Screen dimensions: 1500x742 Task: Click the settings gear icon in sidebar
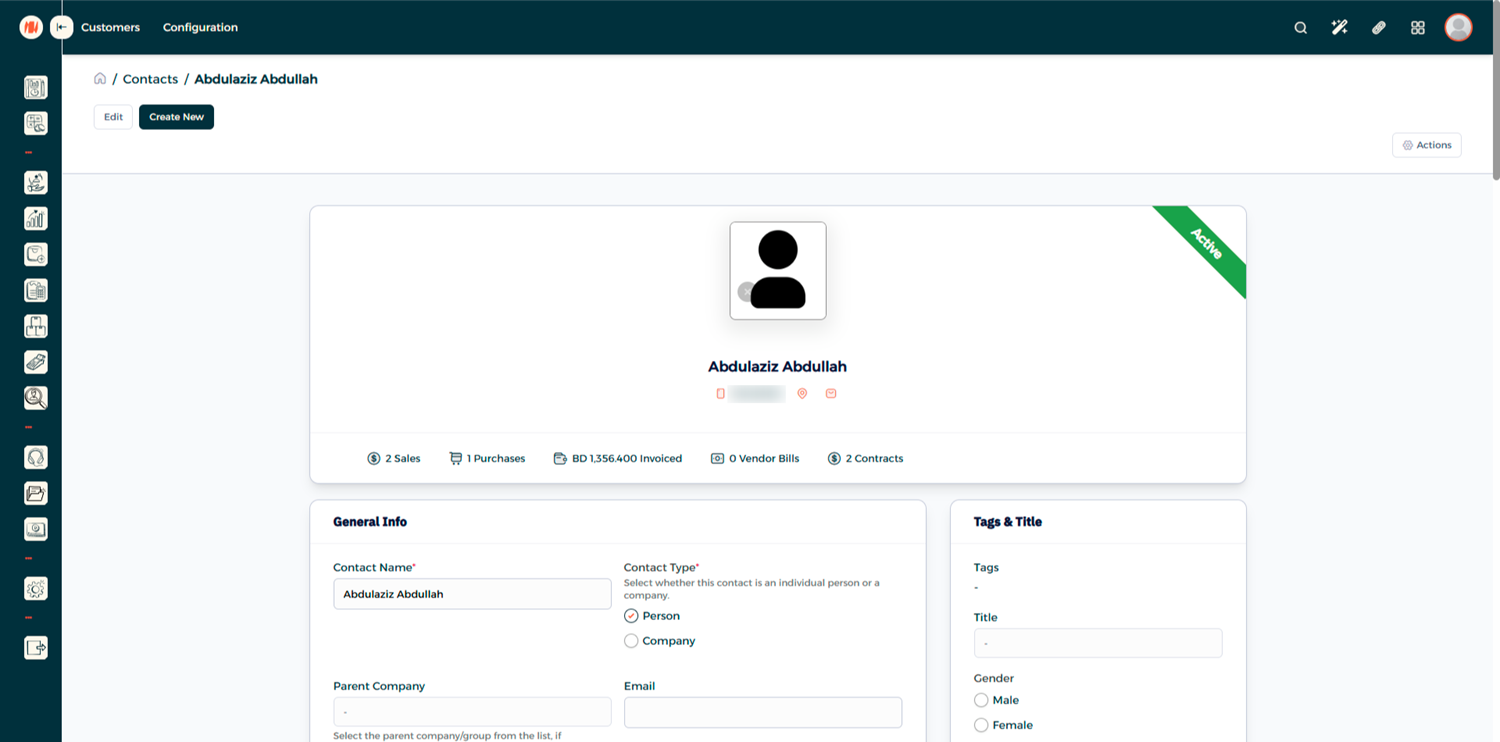(36, 589)
